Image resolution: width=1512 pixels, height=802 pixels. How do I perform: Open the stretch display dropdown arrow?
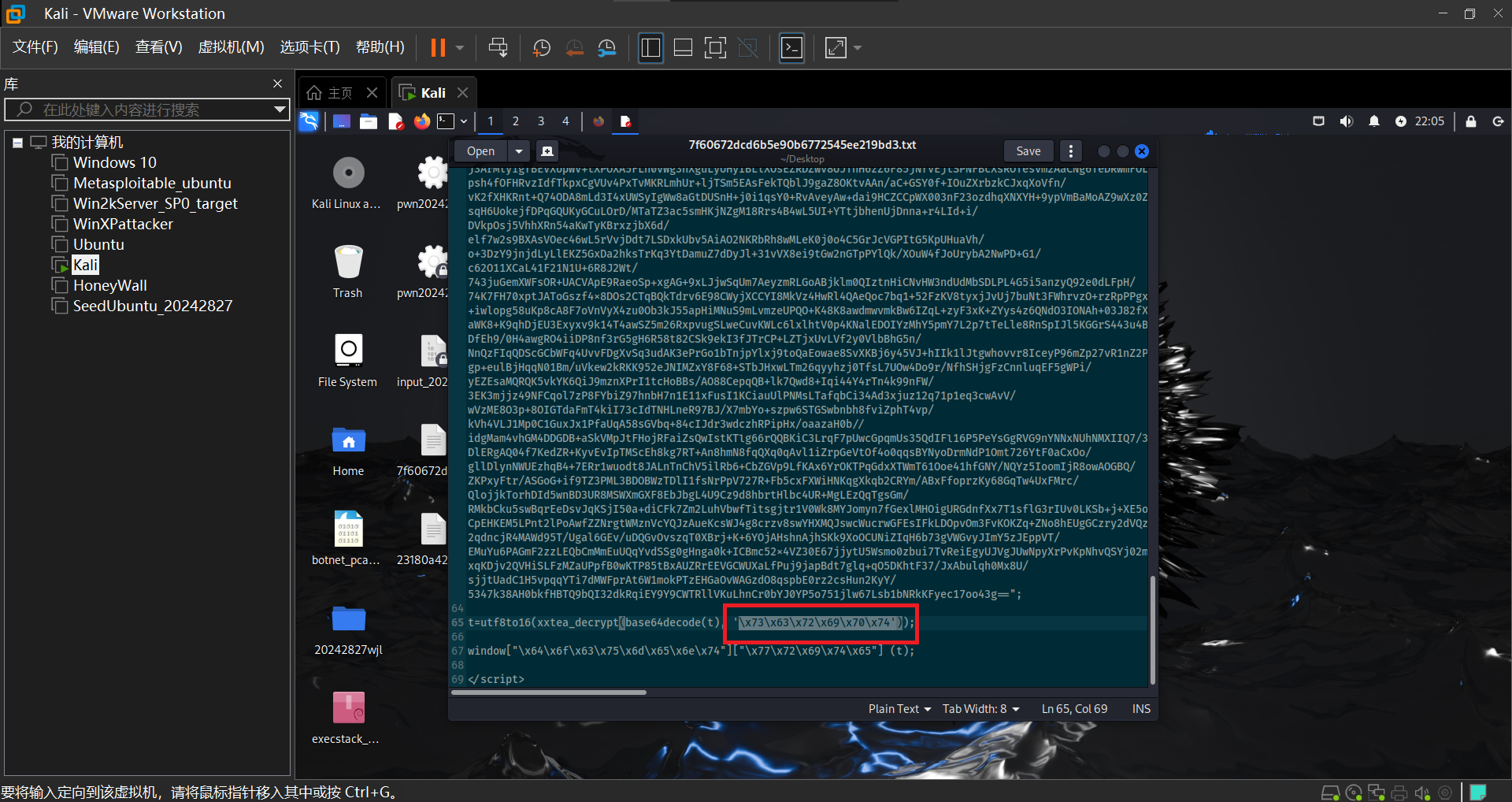(x=858, y=48)
